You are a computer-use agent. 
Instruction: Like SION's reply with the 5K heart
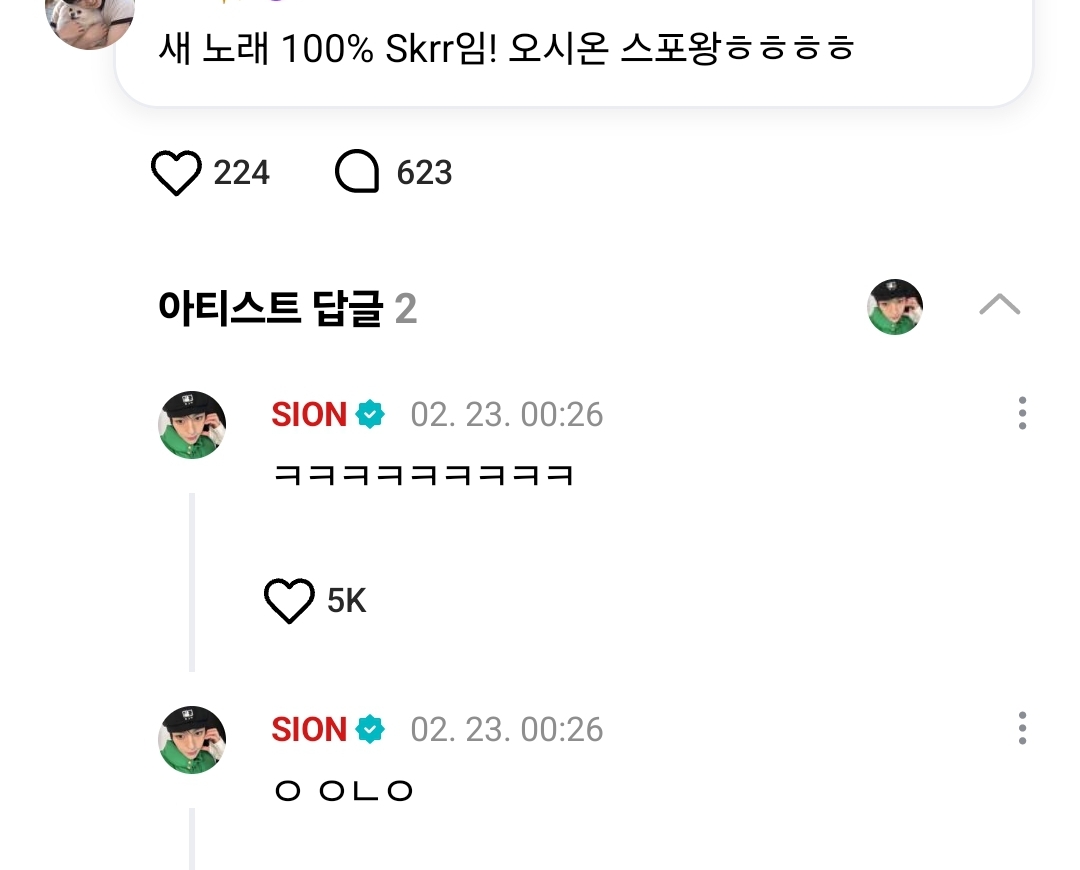288,600
